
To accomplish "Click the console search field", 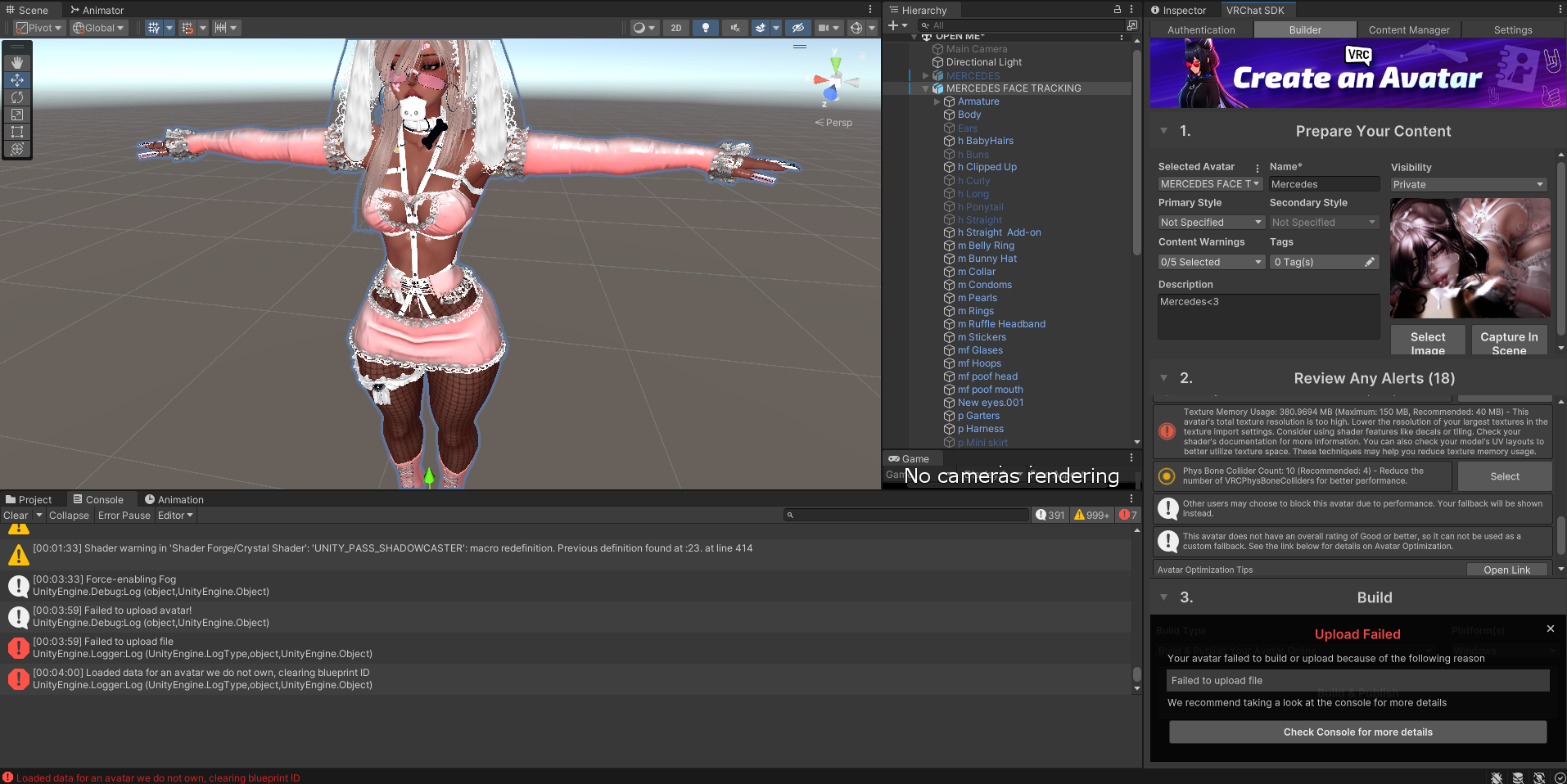I will (x=906, y=515).
